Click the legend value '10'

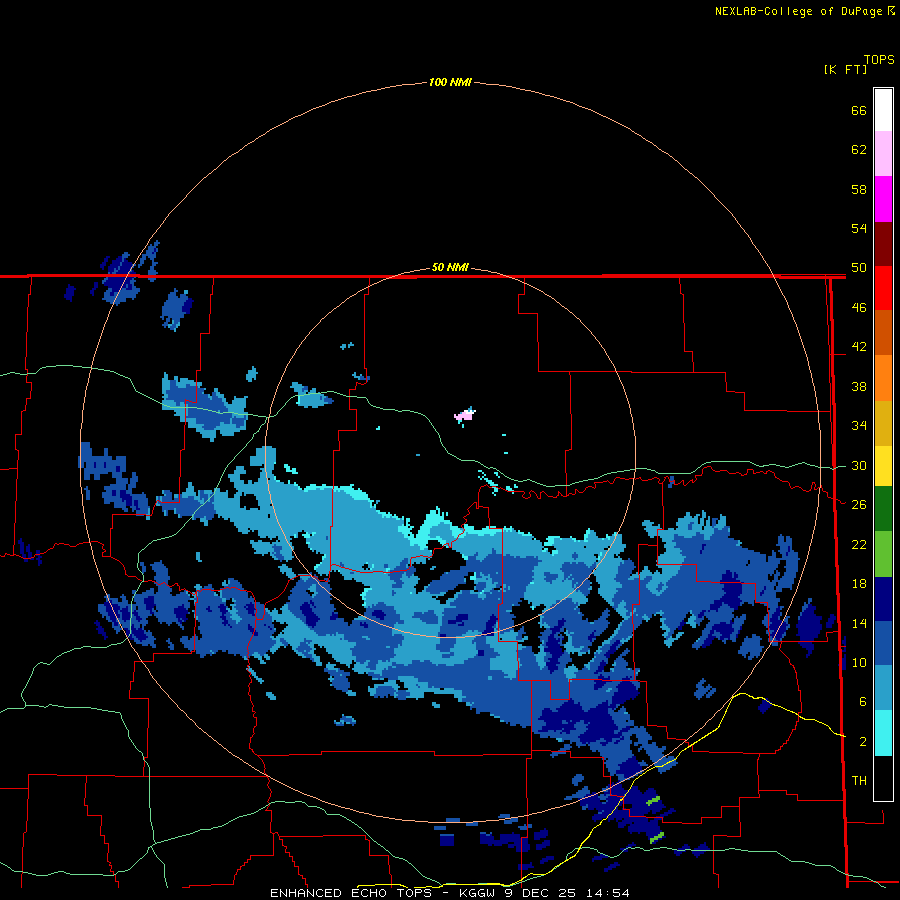pyautogui.click(x=859, y=663)
